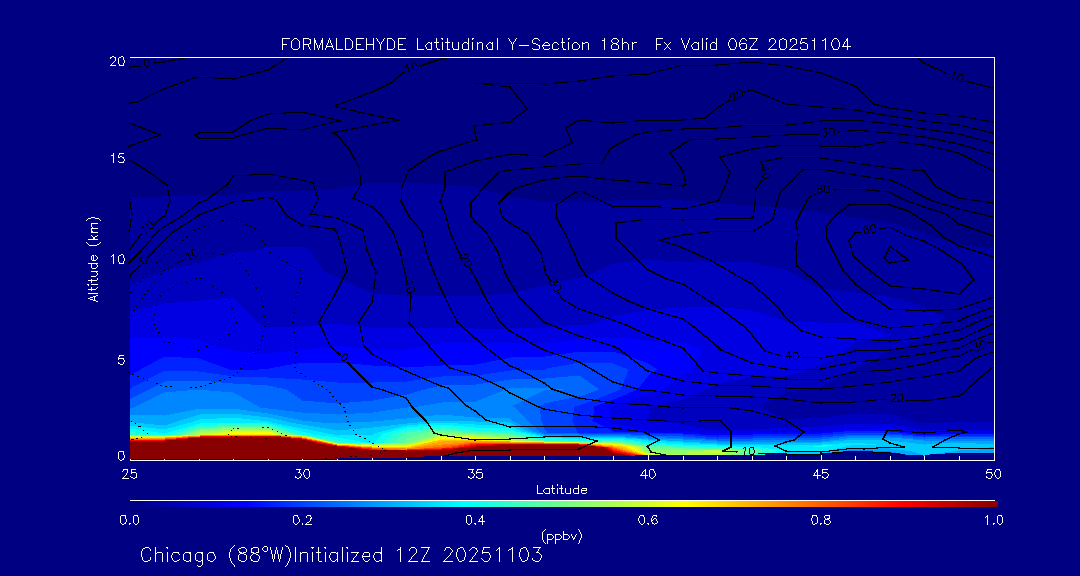Viewport: 1080px width, 576px height.
Task: Click the 40 contour line label
Action: pyautogui.click(x=792, y=356)
